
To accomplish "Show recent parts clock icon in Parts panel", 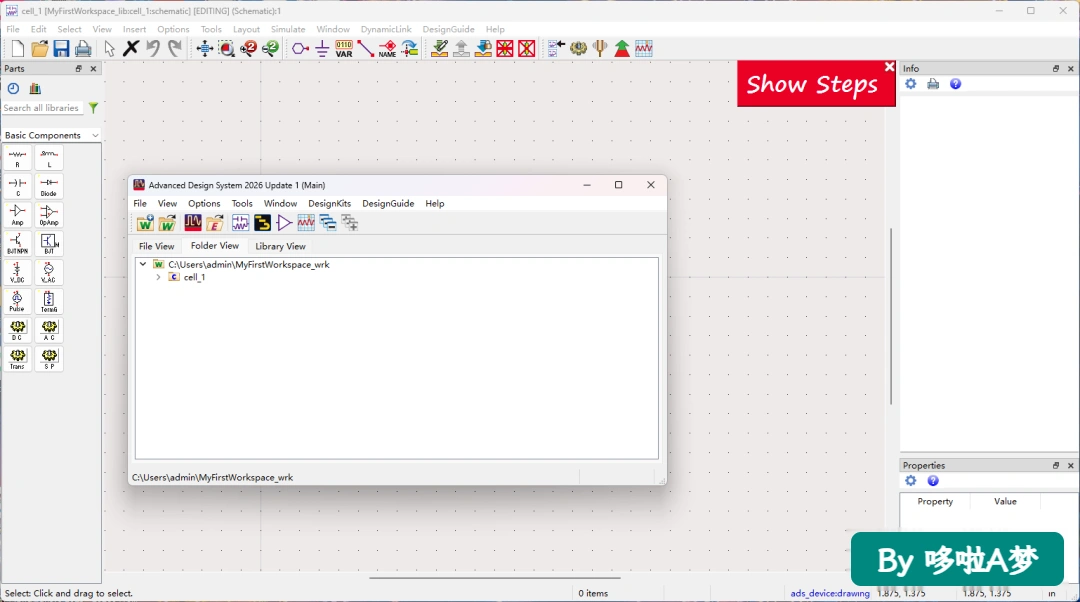I will (x=13, y=88).
